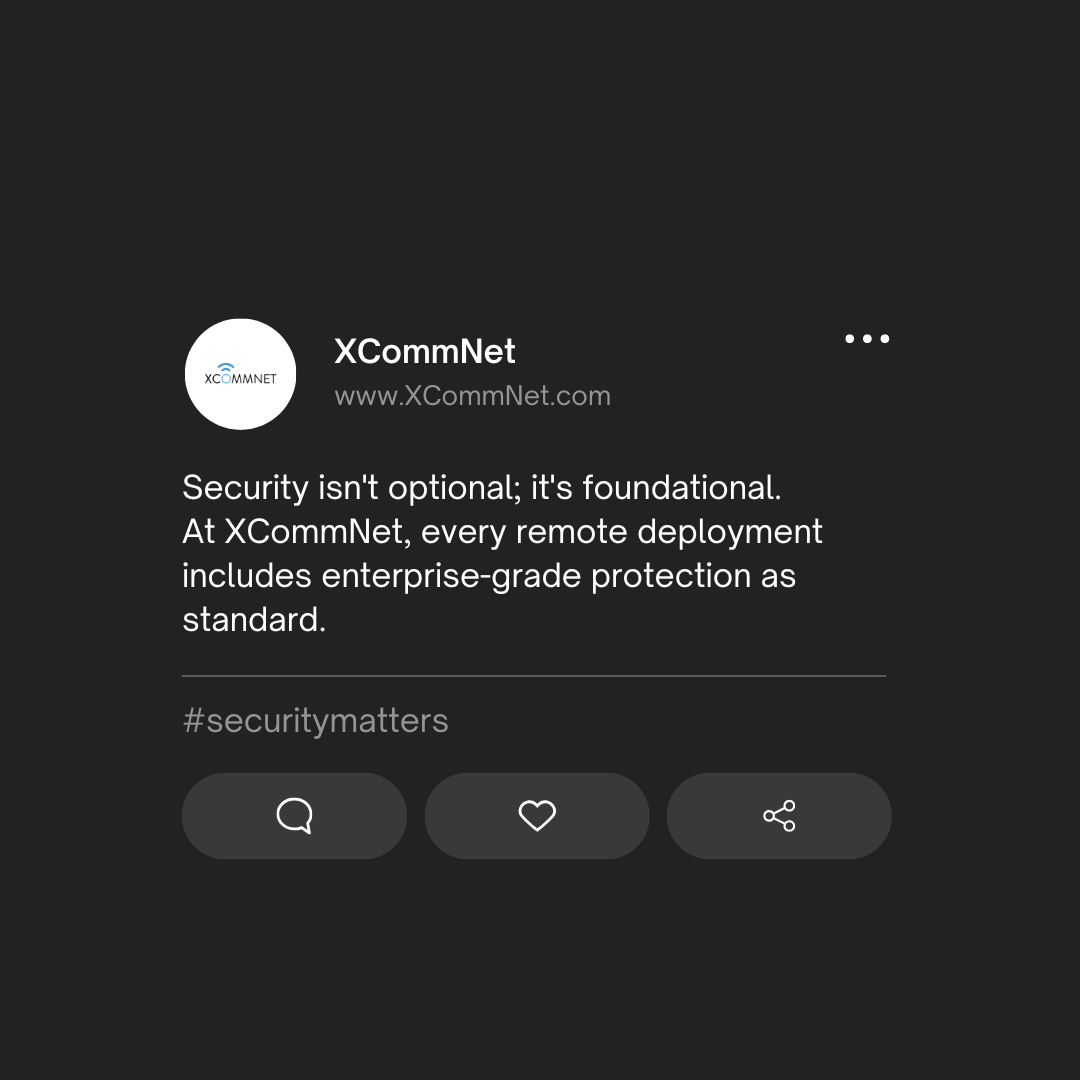Share the post via the share icon
1080x1080 pixels.
tap(779, 816)
